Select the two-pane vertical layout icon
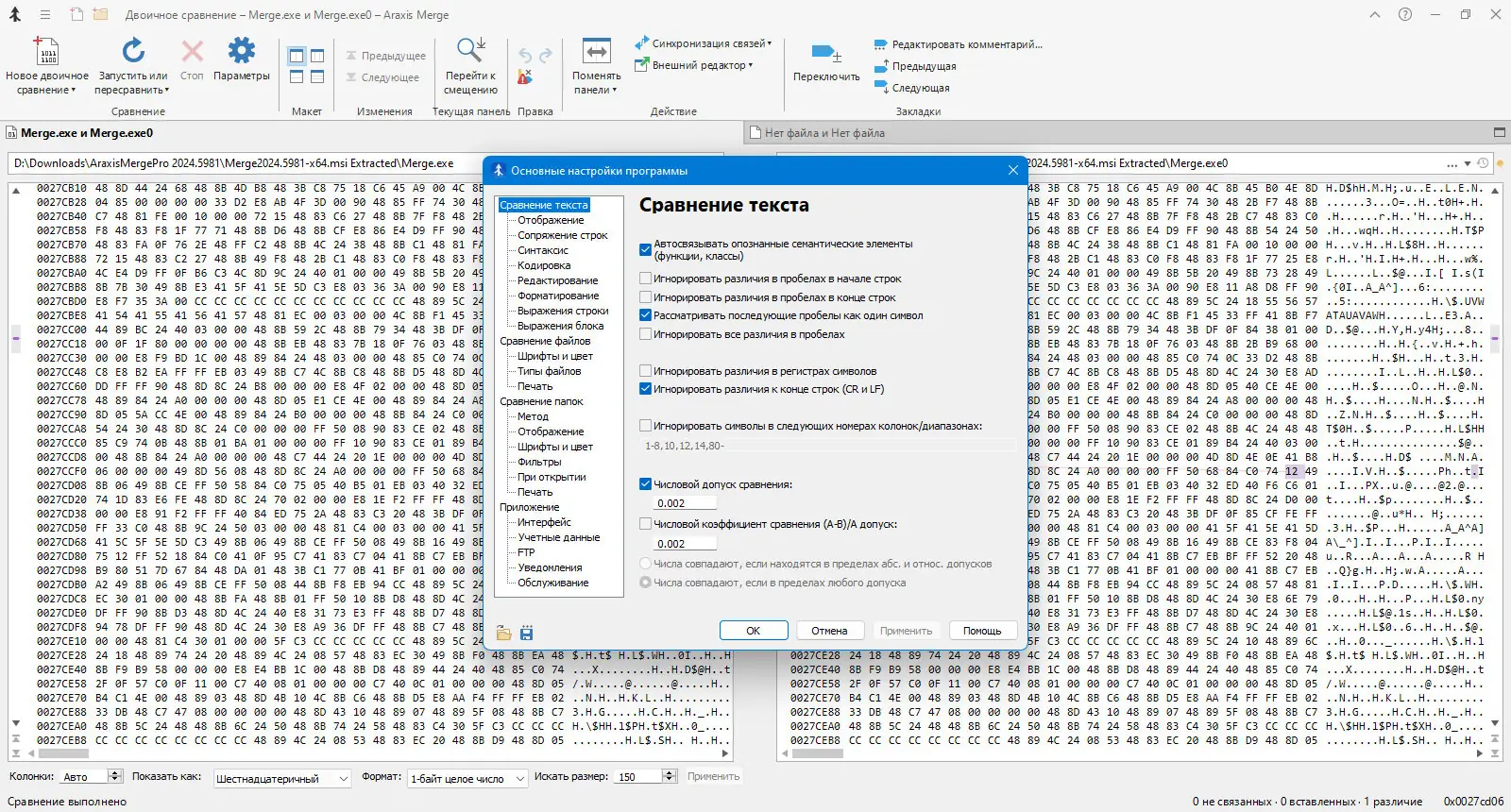This screenshot has height=812, width=1511. (297, 56)
